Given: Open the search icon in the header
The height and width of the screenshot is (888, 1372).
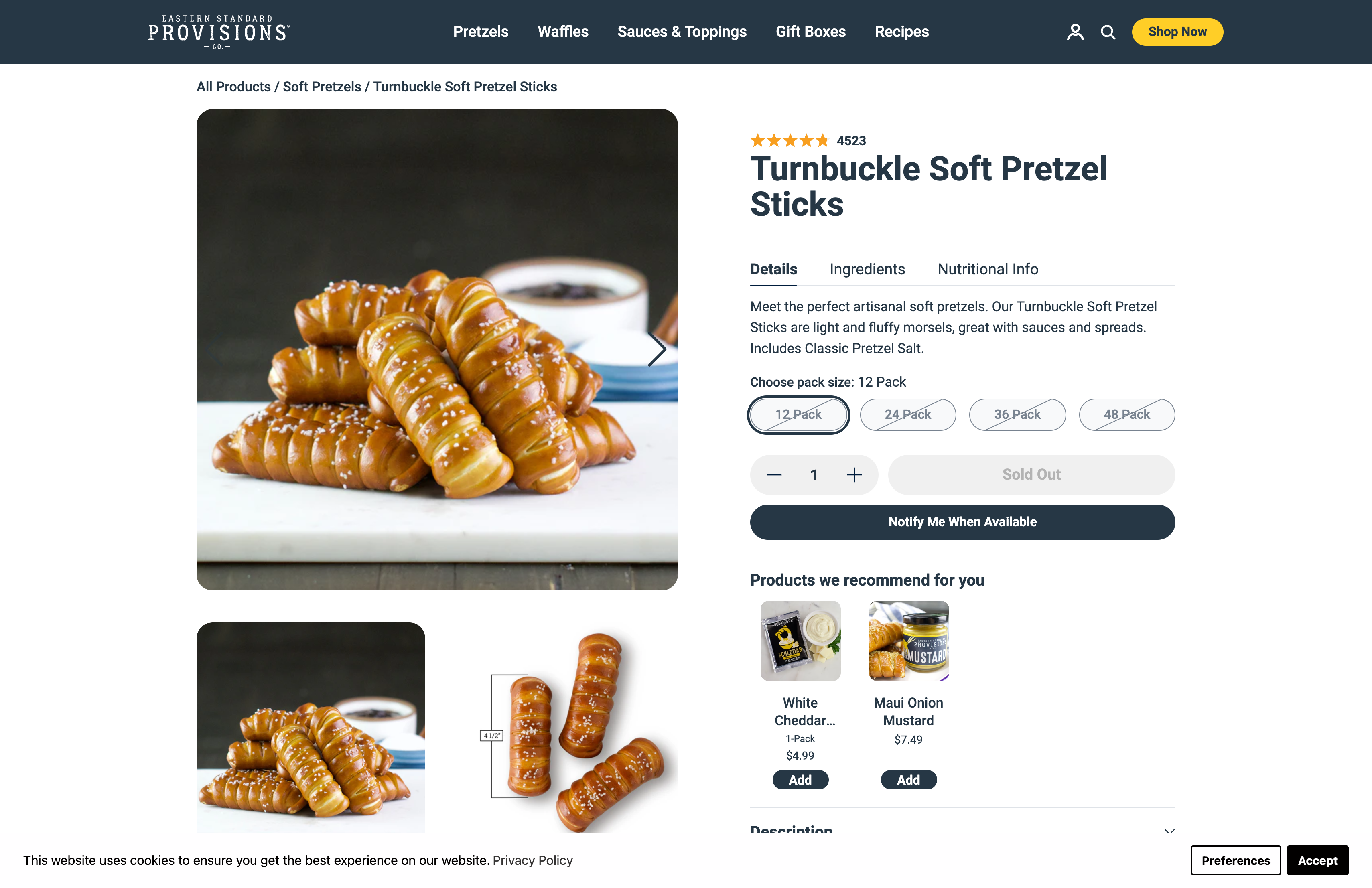Looking at the screenshot, I should tap(1107, 32).
